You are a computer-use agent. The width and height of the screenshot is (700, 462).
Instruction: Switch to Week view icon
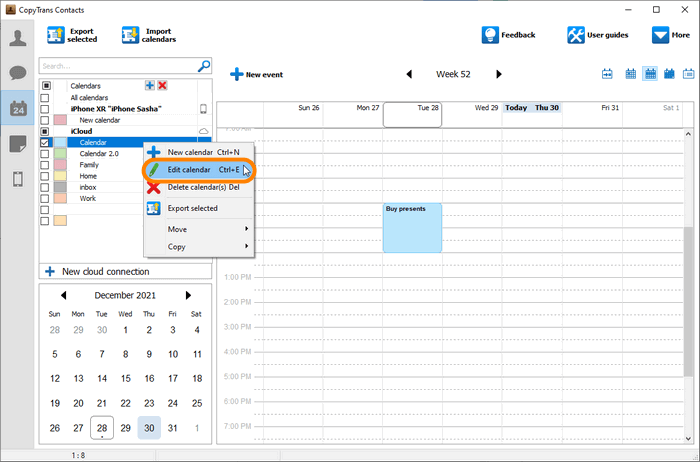click(650, 74)
